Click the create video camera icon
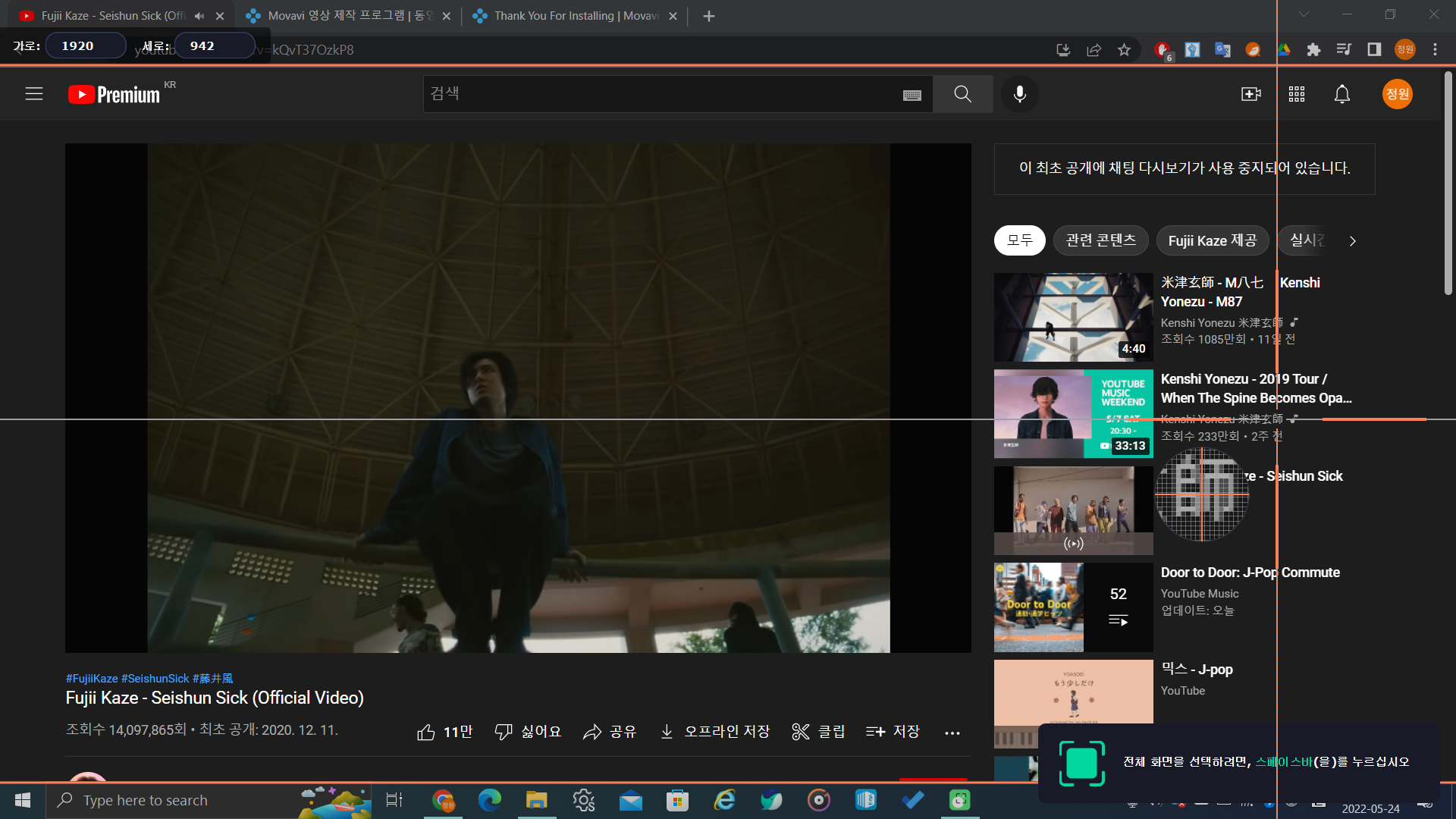Image resolution: width=1456 pixels, height=819 pixels. click(x=1250, y=94)
